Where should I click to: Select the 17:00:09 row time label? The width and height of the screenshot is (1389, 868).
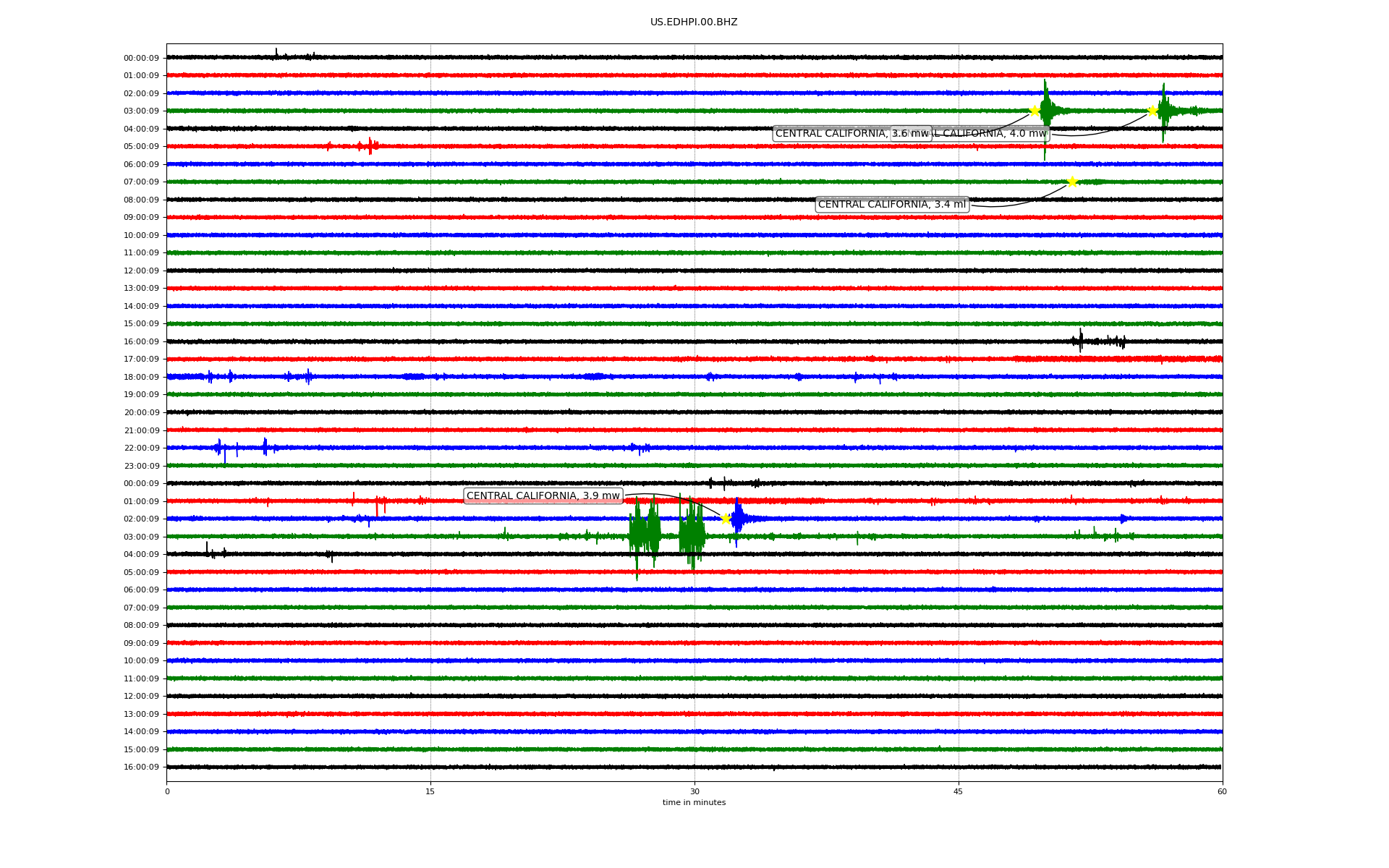pyautogui.click(x=141, y=359)
